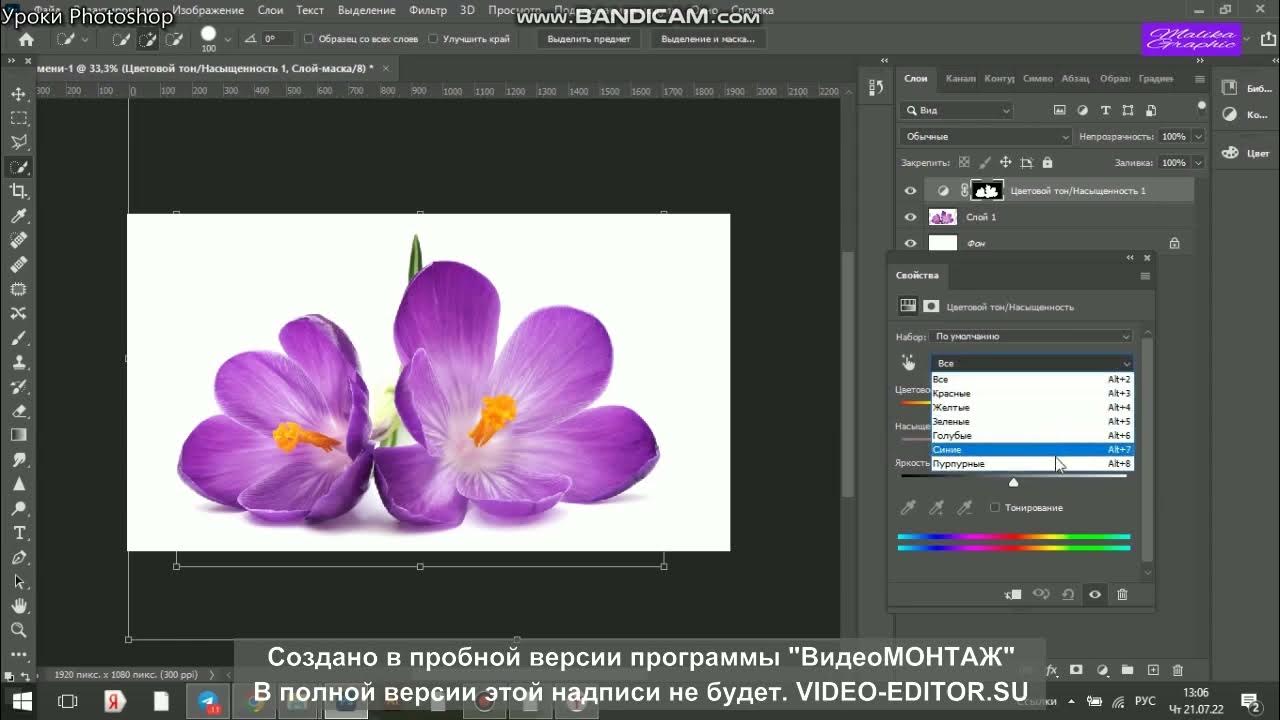Hide the Фон background layer

tap(910, 243)
